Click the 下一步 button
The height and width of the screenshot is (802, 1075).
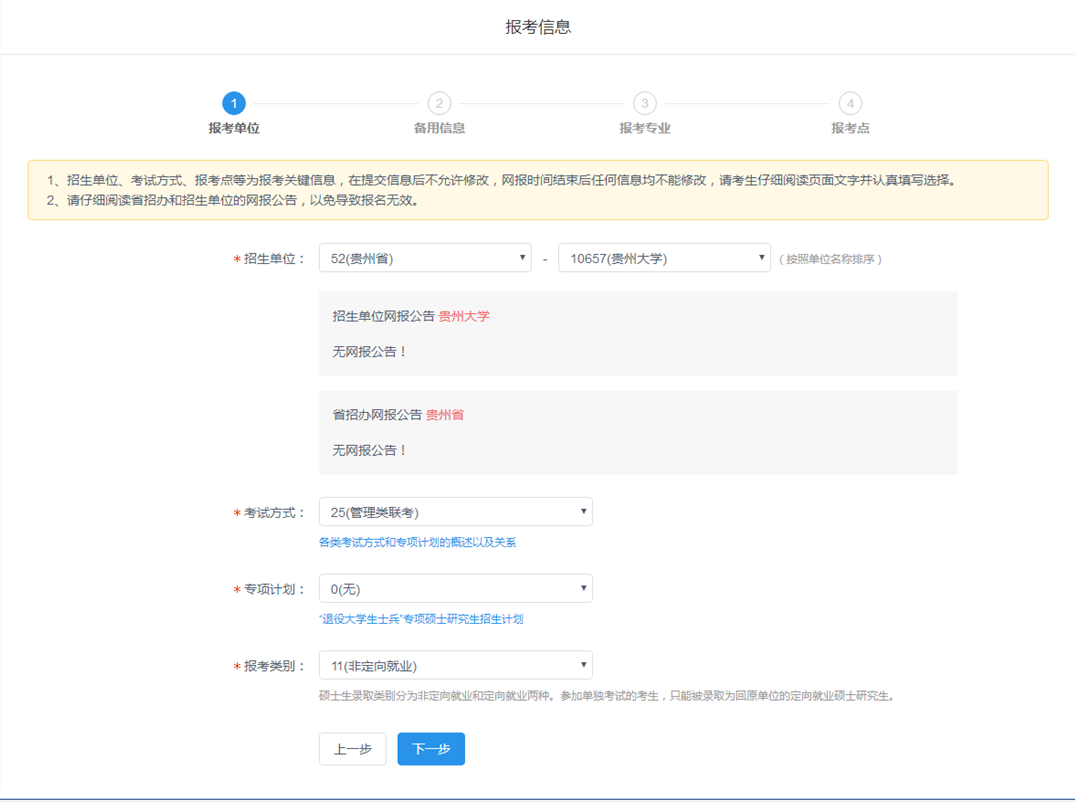pos(431,749)
